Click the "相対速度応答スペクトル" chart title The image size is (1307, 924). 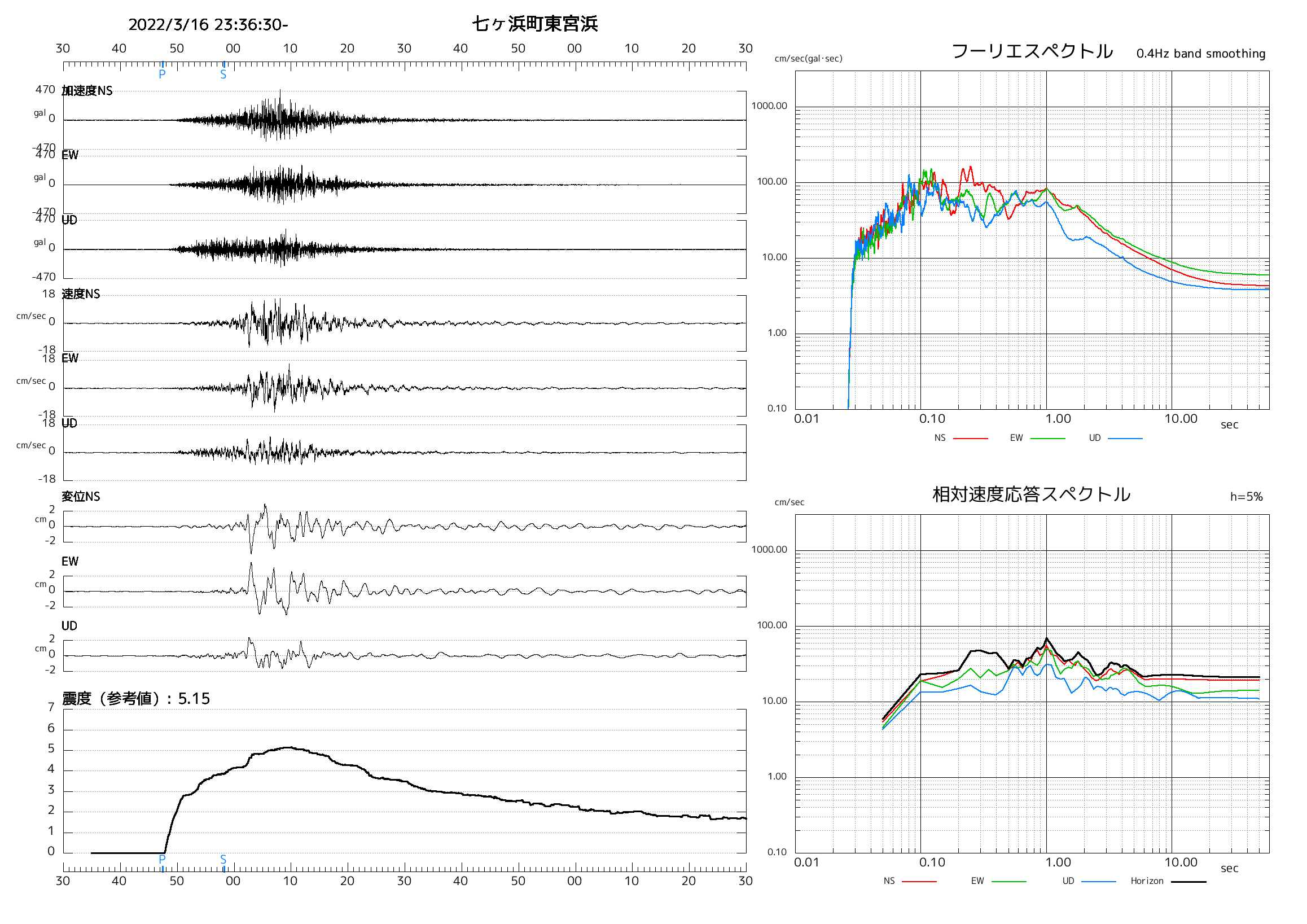pyautogui.click(x=1031, y=494)
